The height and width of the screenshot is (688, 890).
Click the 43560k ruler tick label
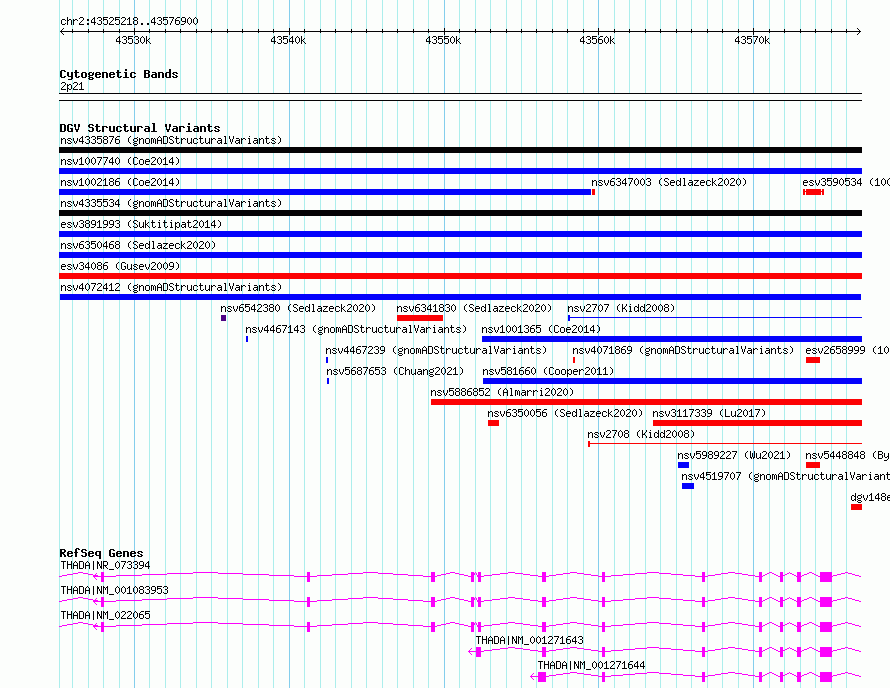point(597,40)
